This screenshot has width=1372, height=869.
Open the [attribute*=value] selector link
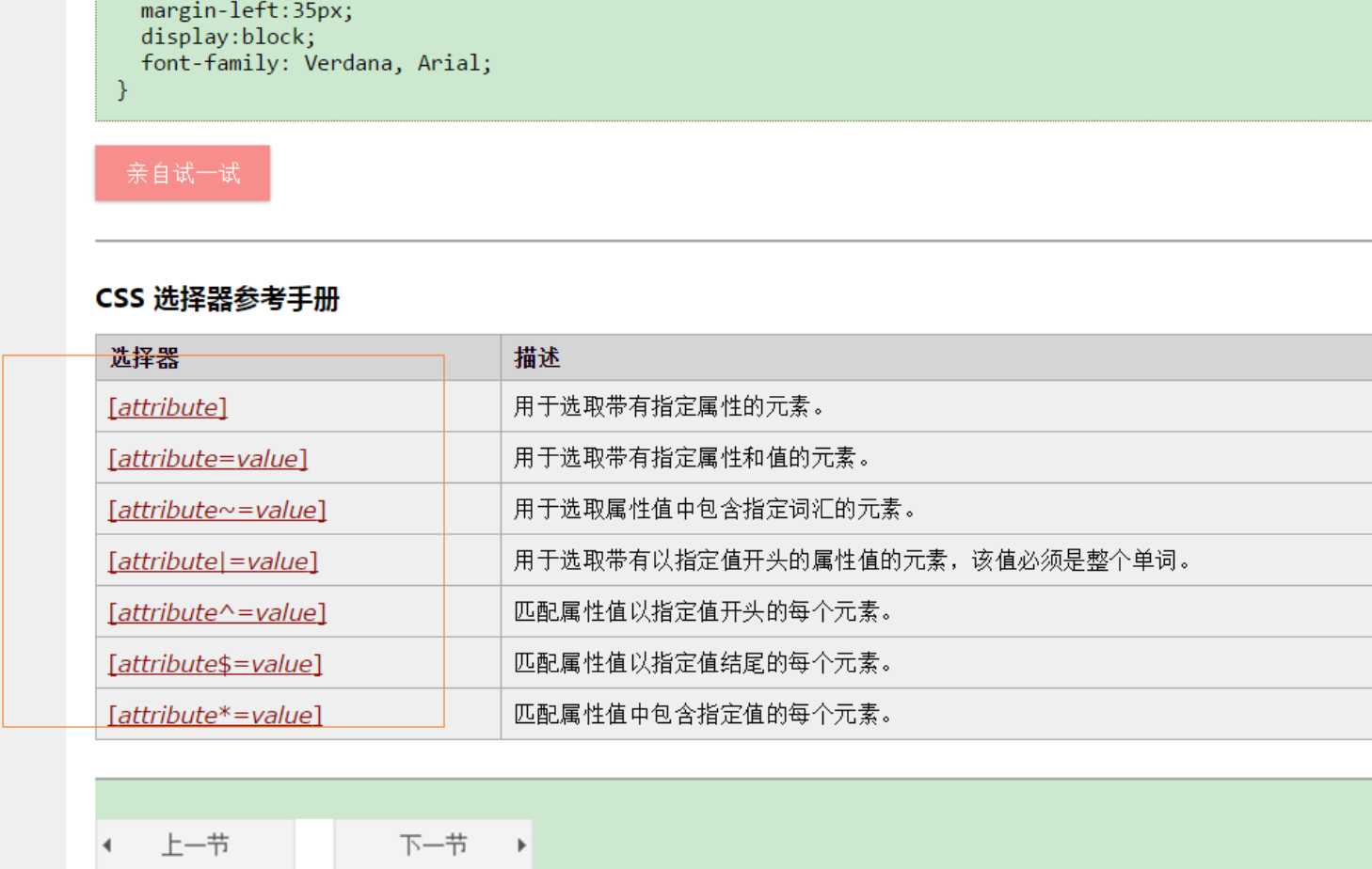tap(215, 715)
